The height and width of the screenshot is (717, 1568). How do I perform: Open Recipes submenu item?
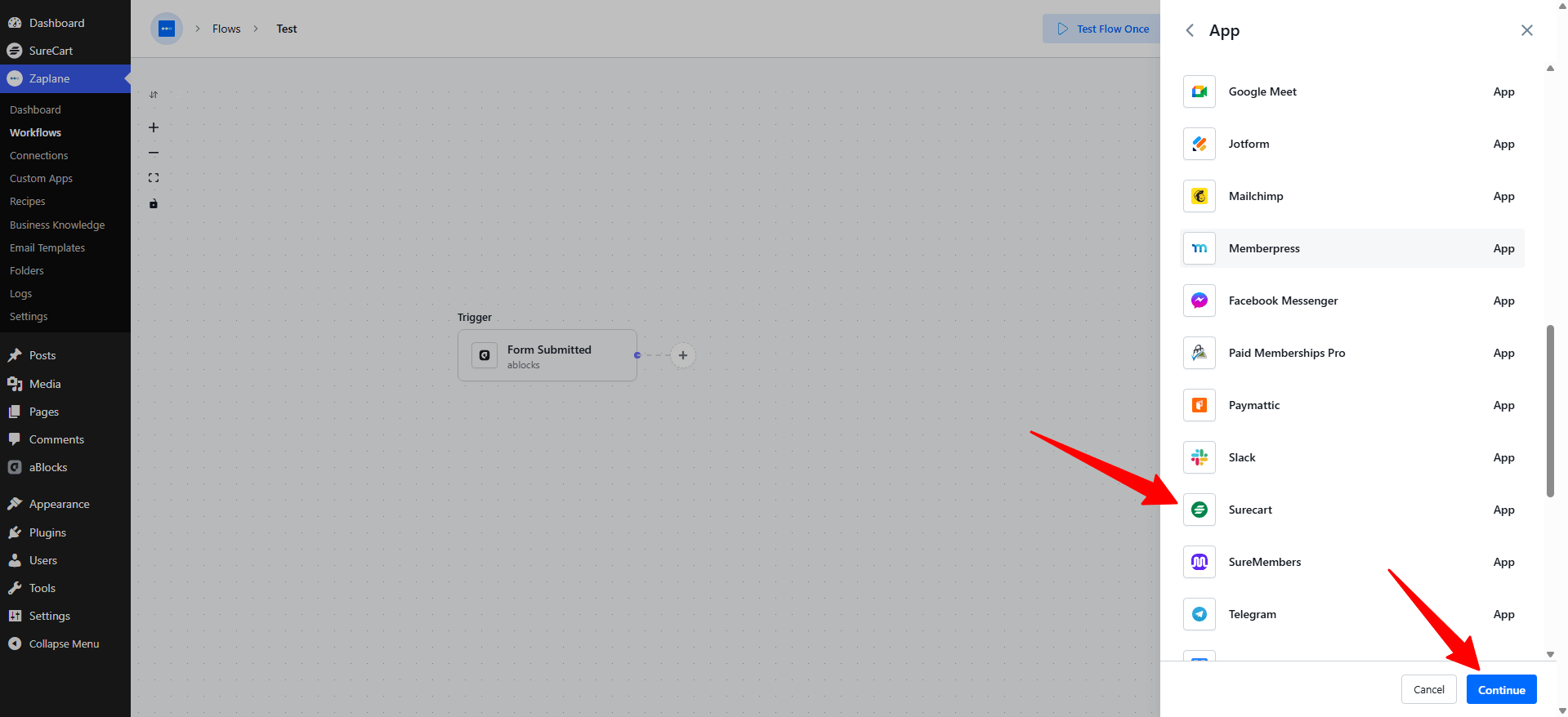pos(27,201)
